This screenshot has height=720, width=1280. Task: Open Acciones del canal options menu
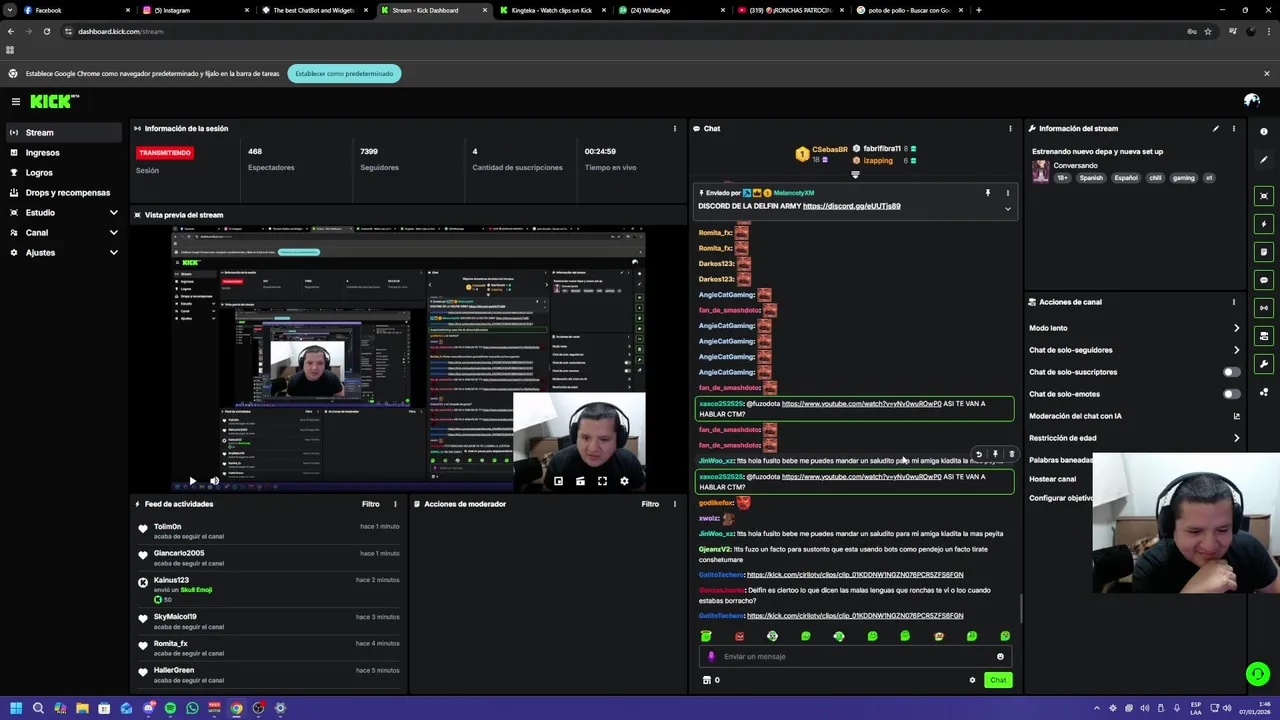coord(1233,302)
